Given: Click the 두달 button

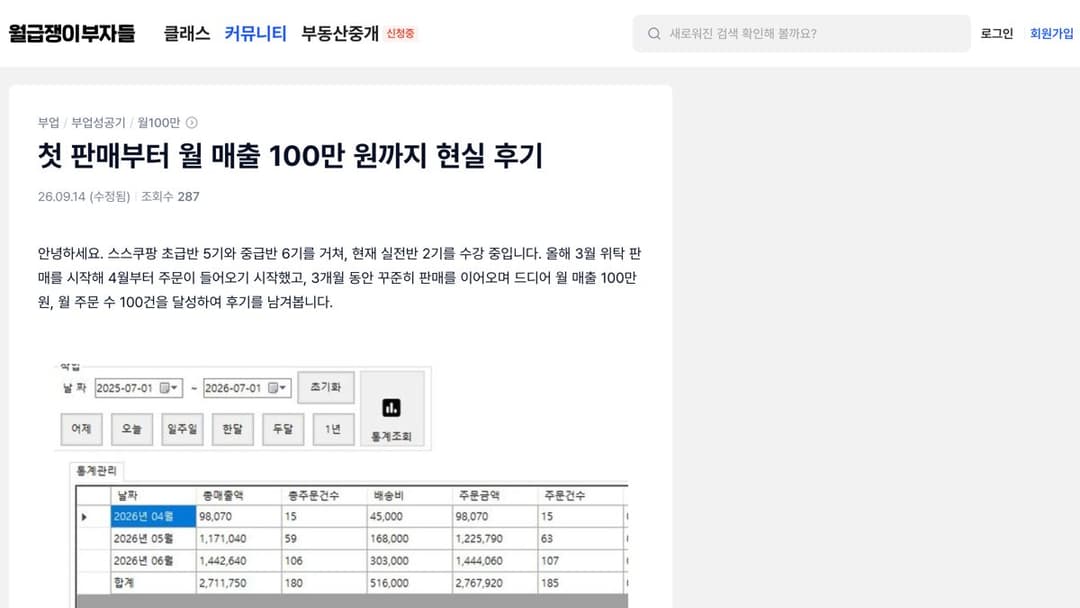Looking at the screenshot, I should click(282, 429).
